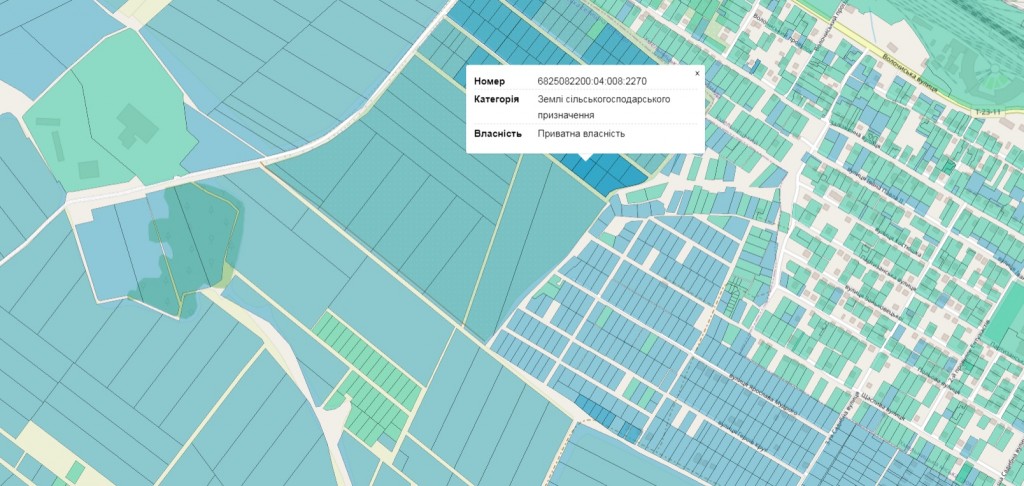
Task: Click the cadastral number 6825082200:04:008:2270
Action: (591, 81)
